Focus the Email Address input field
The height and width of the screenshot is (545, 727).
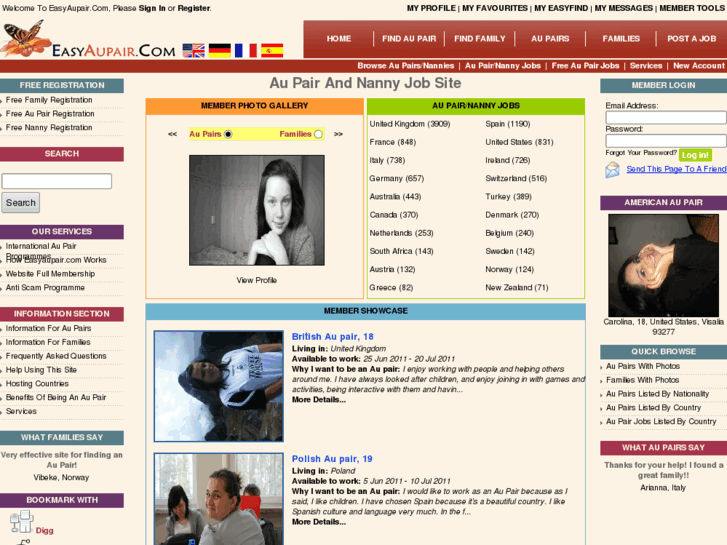pos(666,117)
